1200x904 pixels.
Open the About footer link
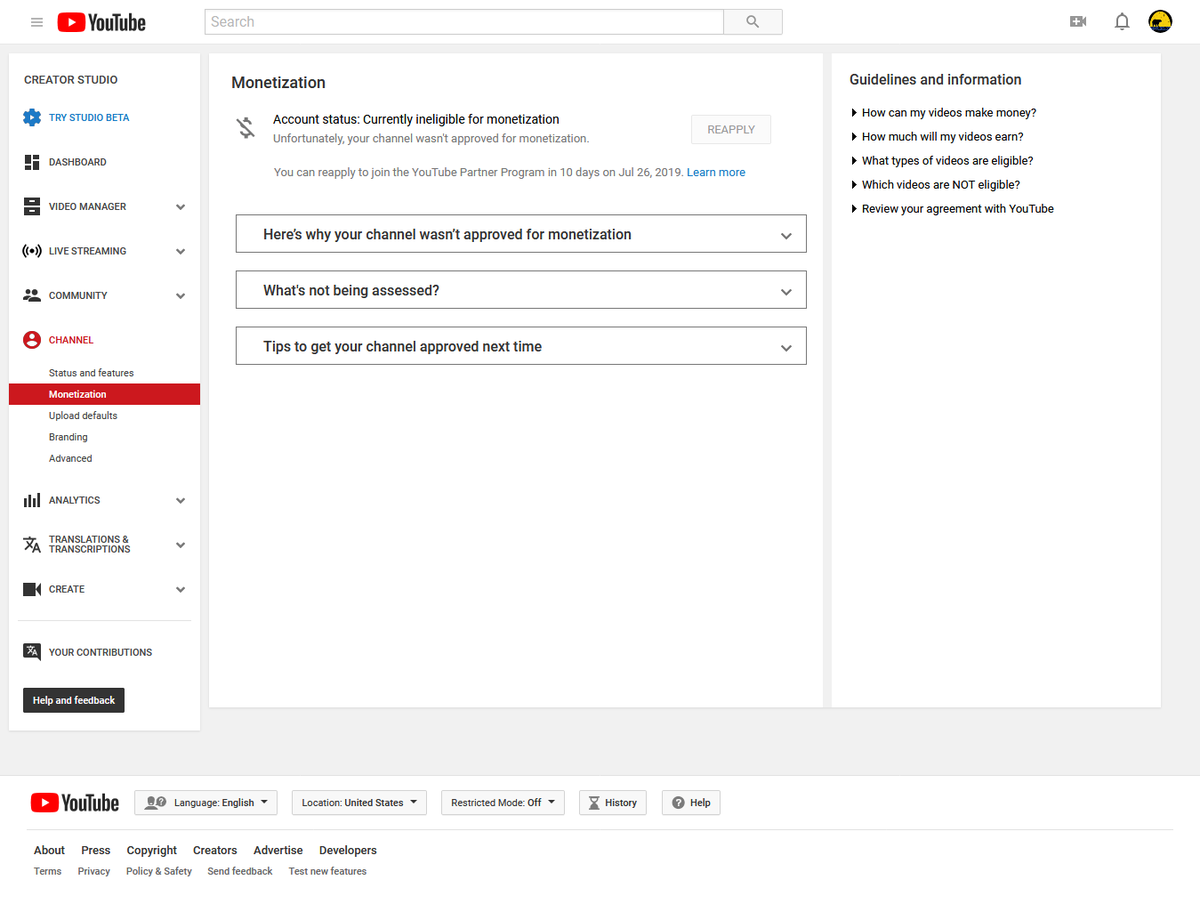point(49,850)
